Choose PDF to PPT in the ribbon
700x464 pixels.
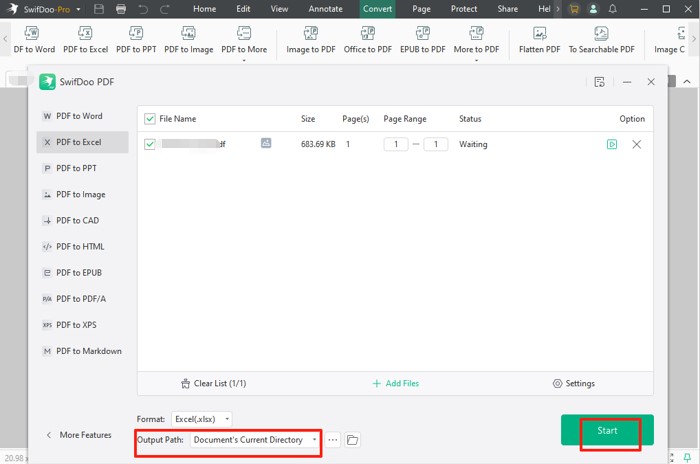coord(136,40)
